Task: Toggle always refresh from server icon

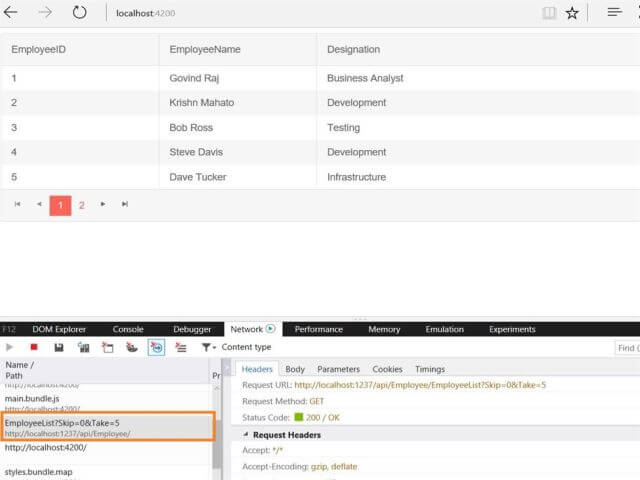Action: pos(83,347)
